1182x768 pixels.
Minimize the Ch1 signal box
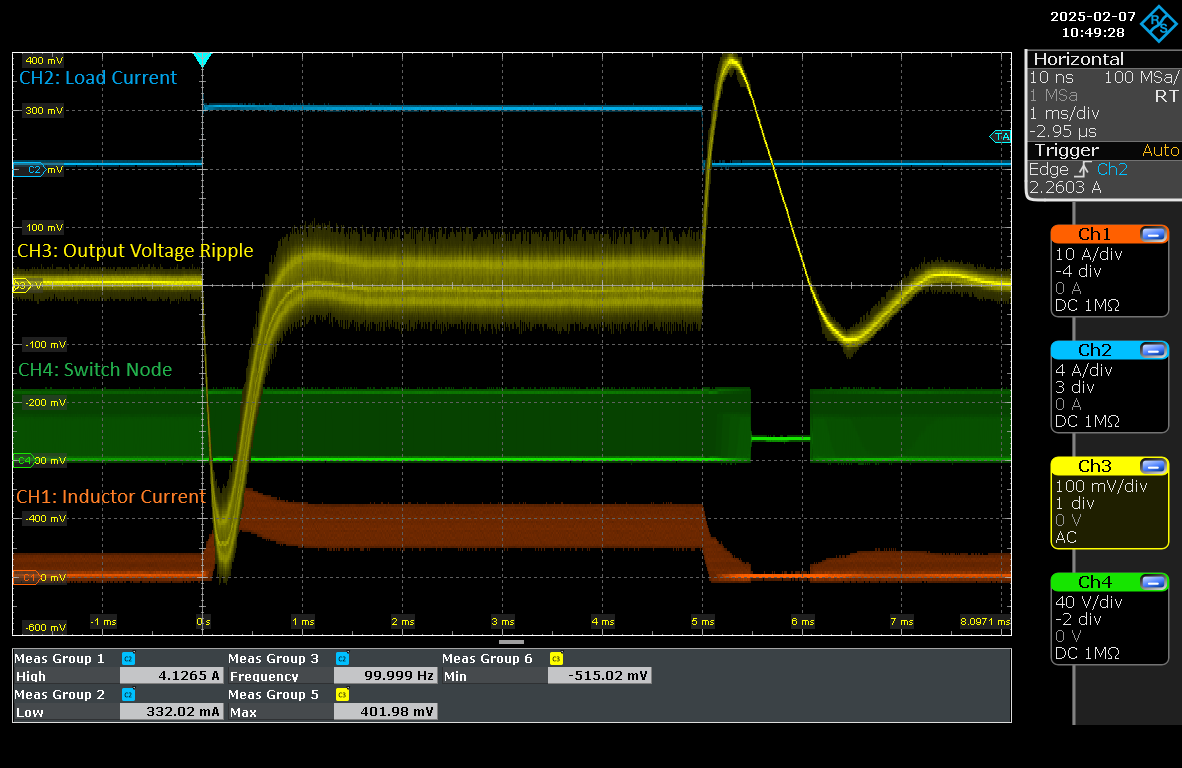pyautogui.click(x=1153, y=234)
